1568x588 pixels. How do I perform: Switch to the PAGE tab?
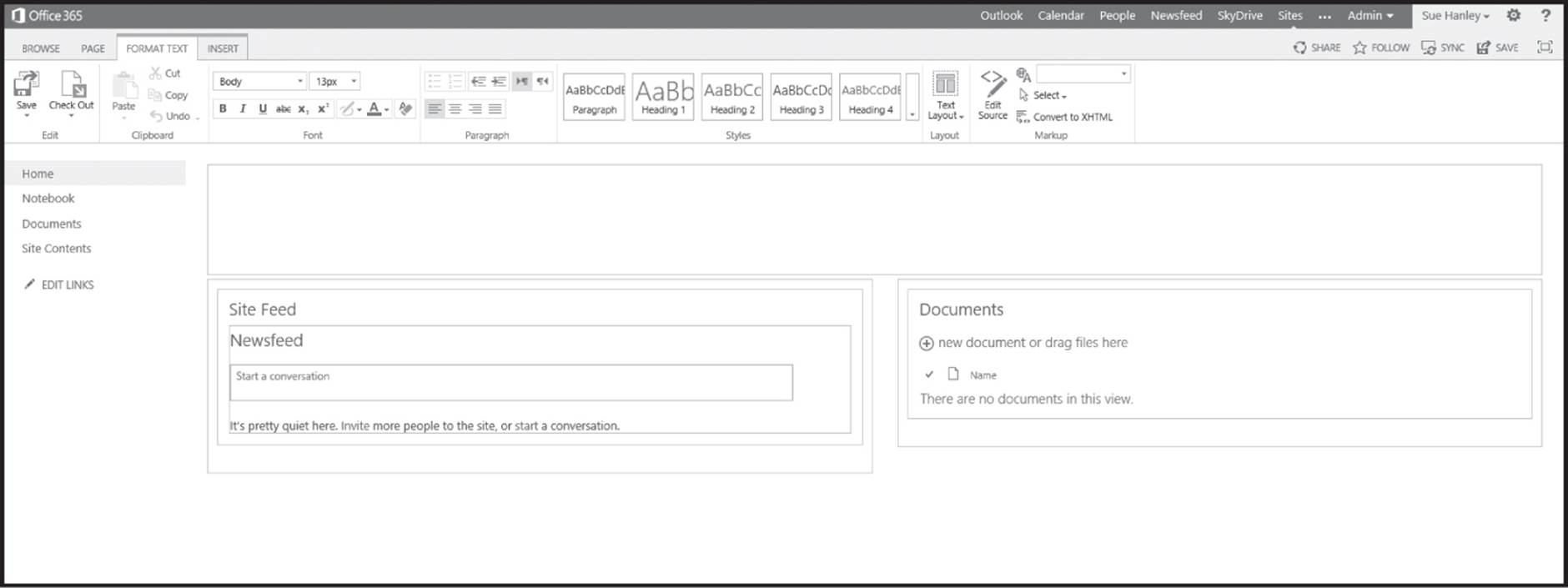pyautogui.click(x=93, y=48)
